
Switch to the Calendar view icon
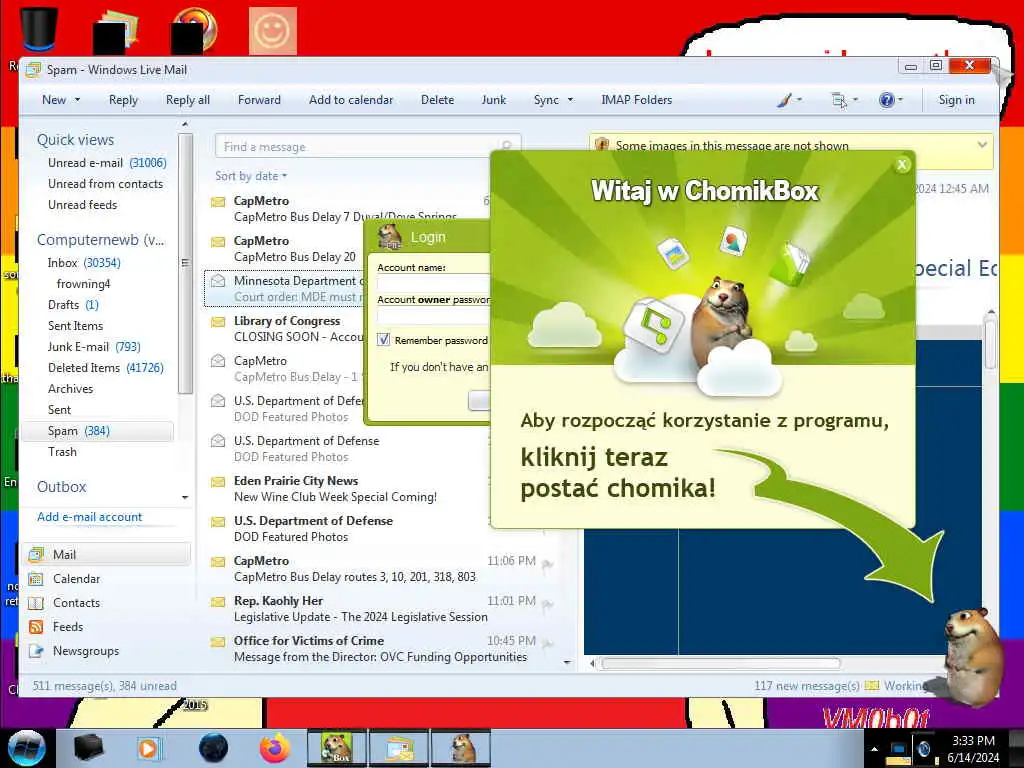37,579
